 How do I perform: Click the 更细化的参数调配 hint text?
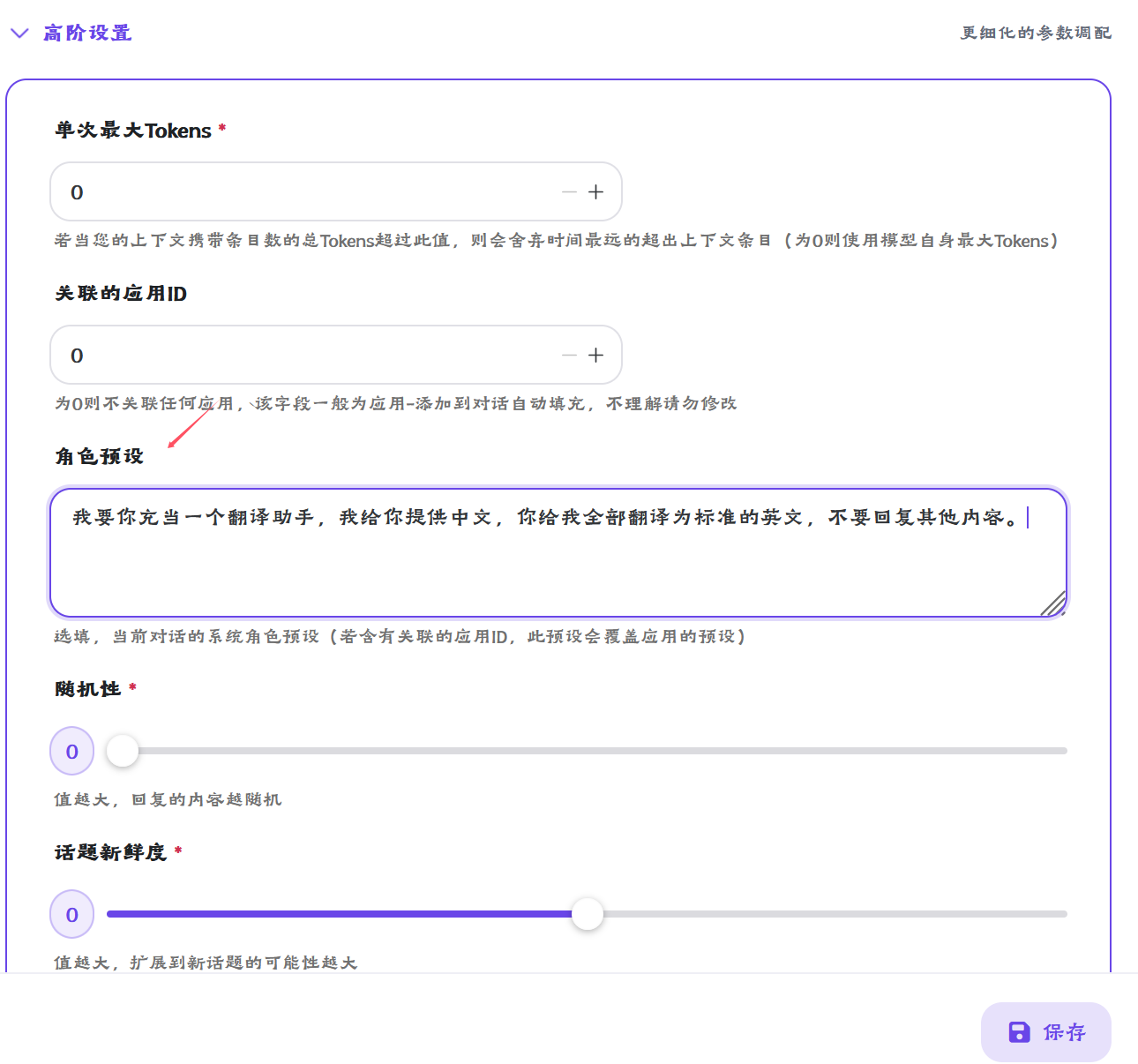[1036, 33]
